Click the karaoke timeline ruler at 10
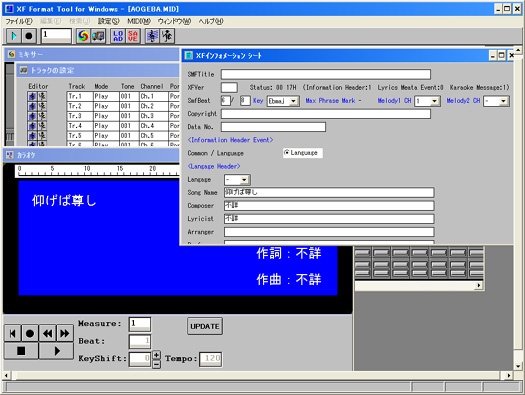This screenshot has height=395, width=525. click(87, 170)
